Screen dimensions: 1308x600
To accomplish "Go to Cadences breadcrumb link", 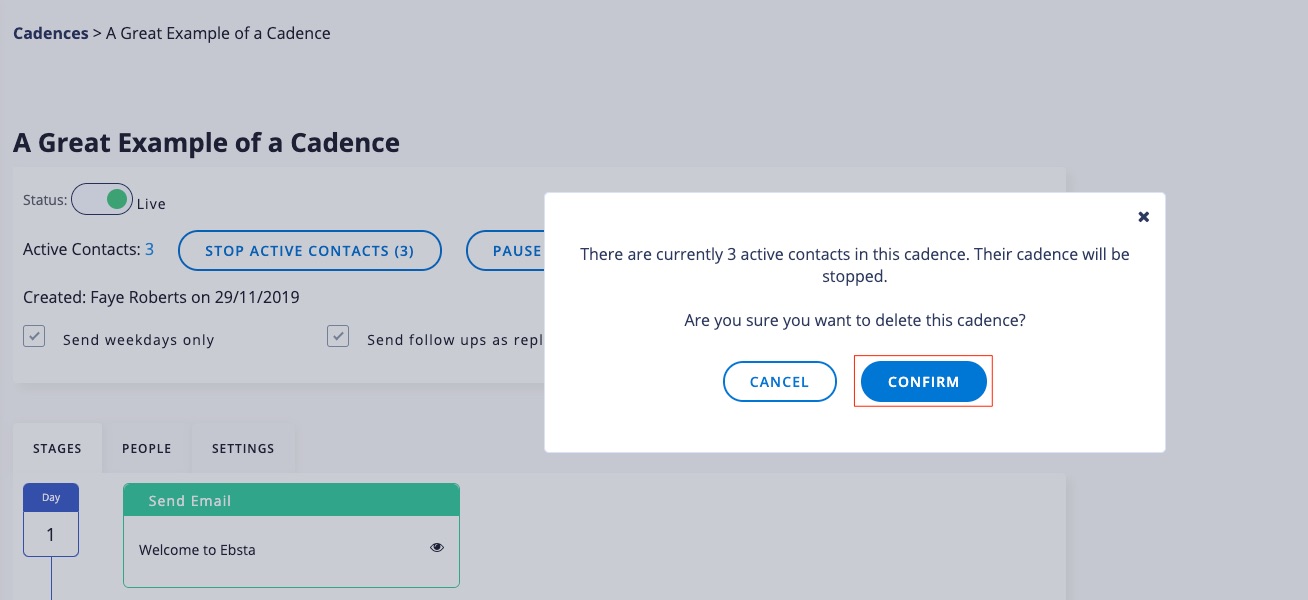I will [50, 33].
